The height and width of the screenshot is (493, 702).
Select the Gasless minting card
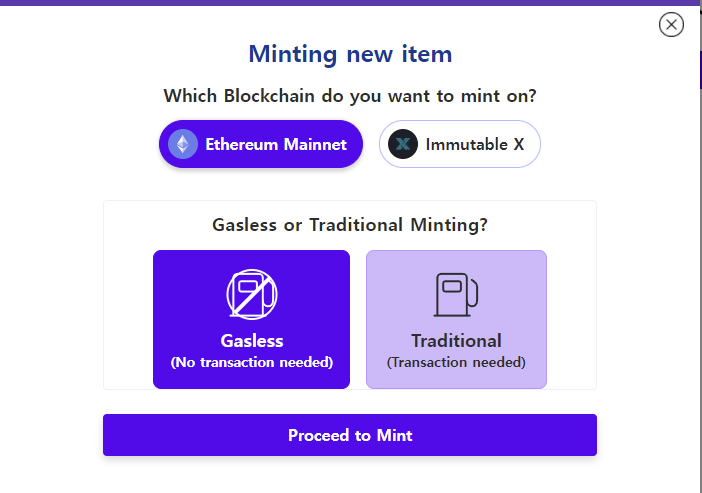coord(251,319)
